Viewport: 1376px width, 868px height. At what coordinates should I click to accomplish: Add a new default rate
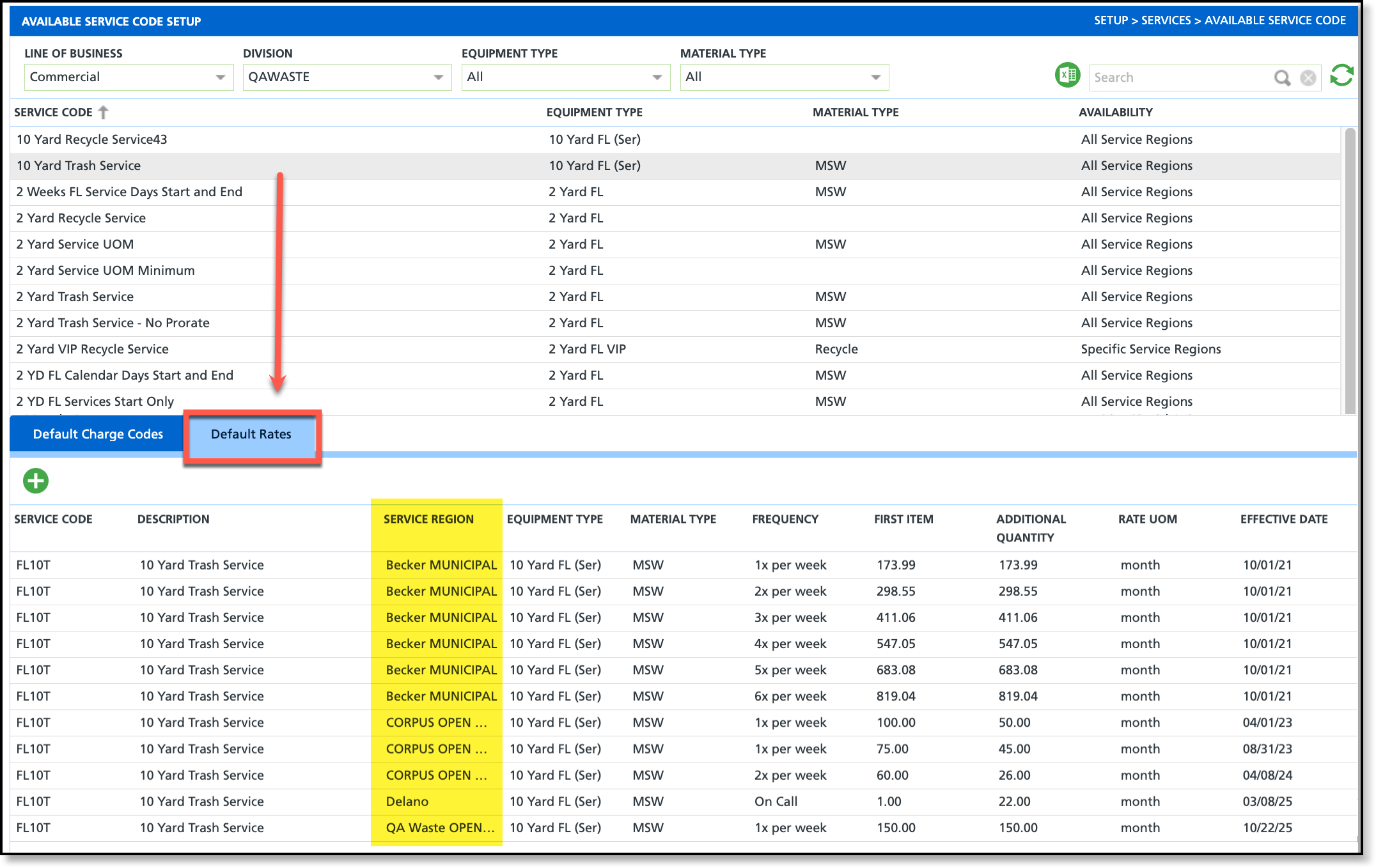point(36,481)
